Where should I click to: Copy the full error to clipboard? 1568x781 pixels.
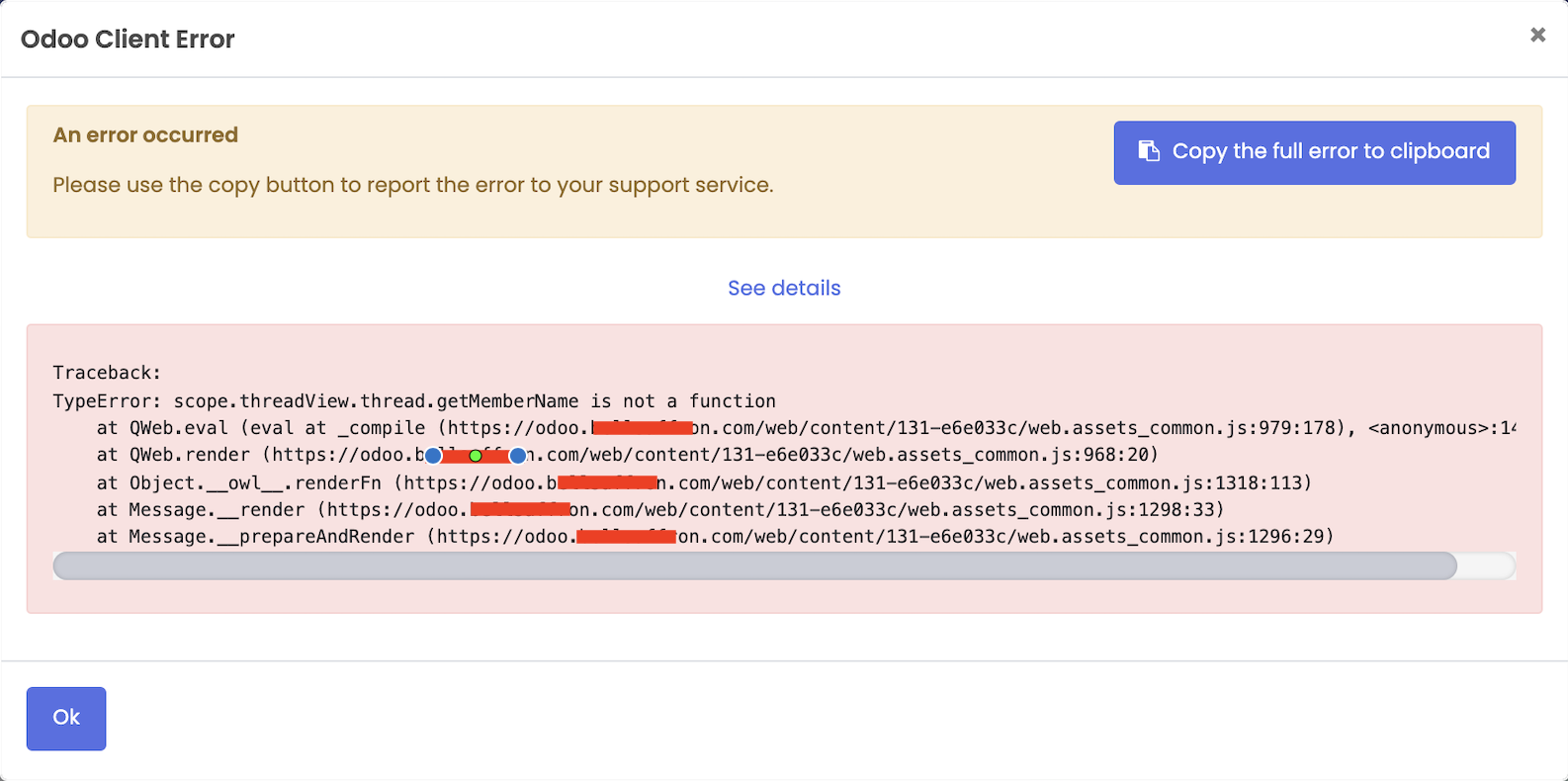point(1314,152)
